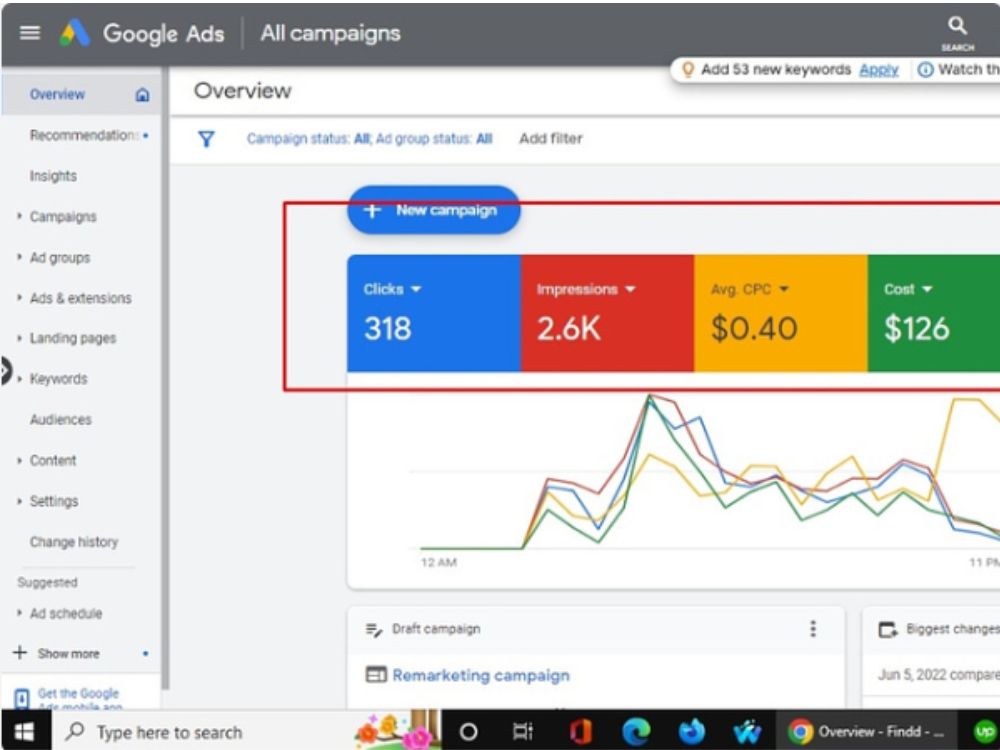Open the Cost metric dropdown
The width and height of the screenshot is (1000, 750).
(x=927, y=290)
